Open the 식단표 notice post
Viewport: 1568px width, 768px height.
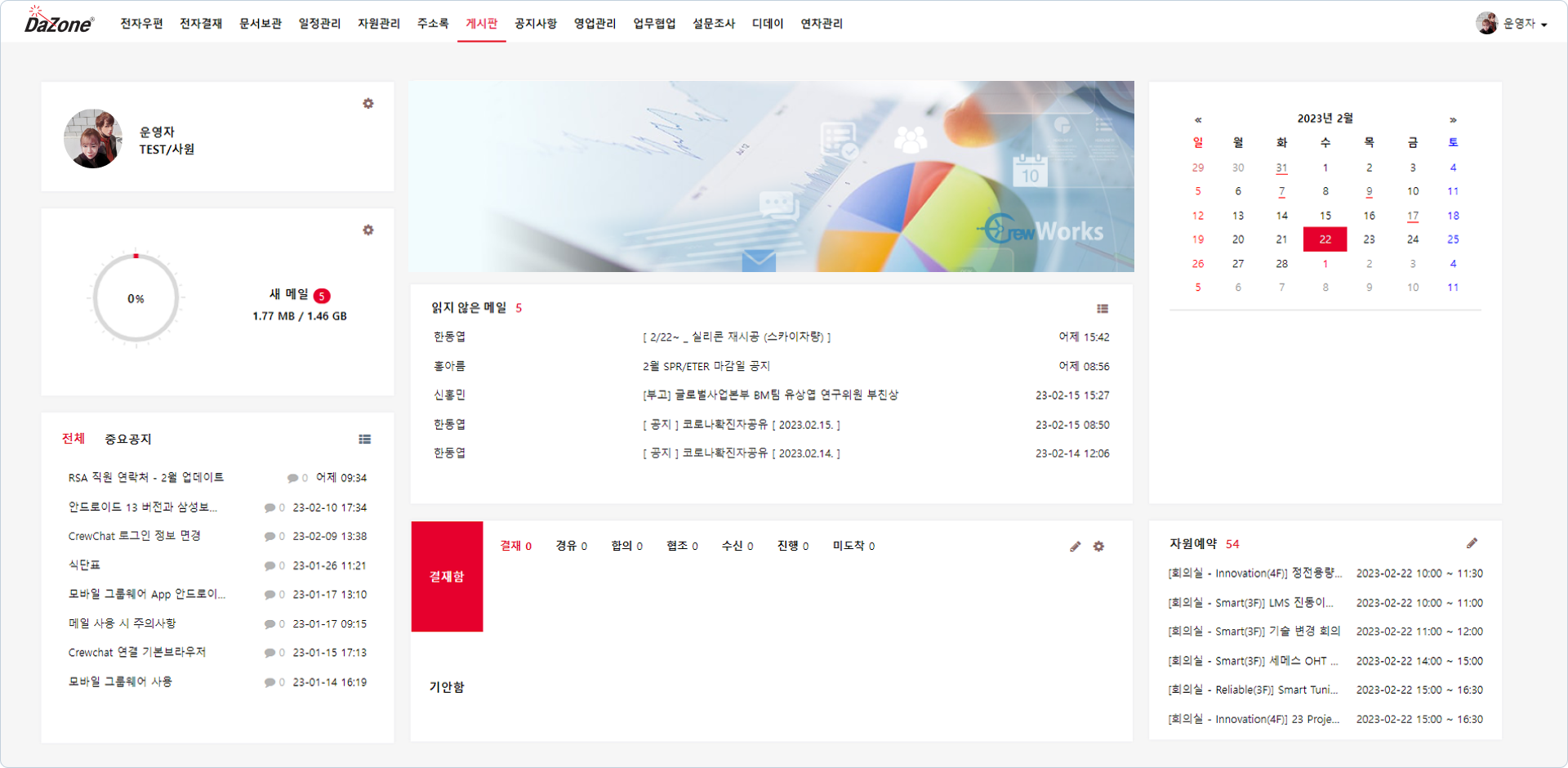tap(85, 565)
